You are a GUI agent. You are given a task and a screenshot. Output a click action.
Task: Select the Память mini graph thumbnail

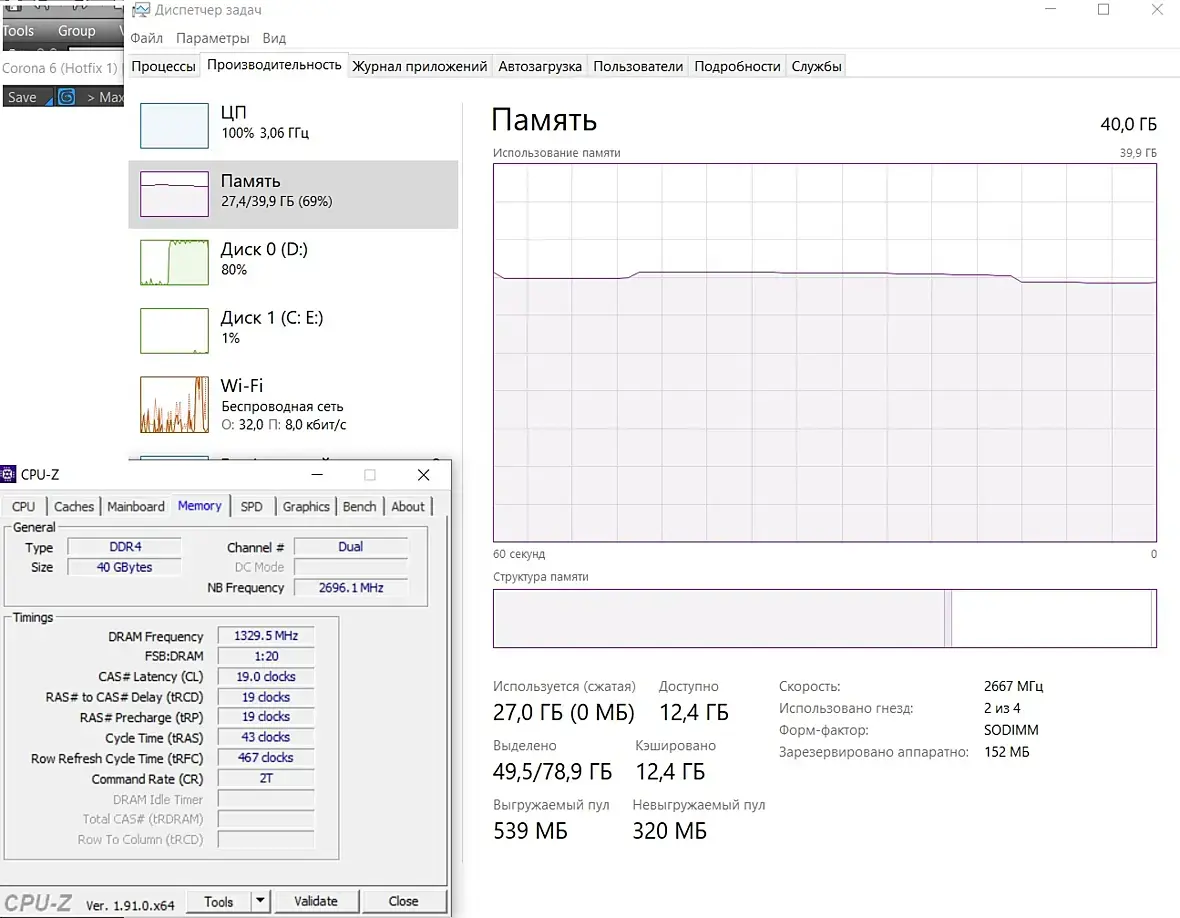click(x=174, y=194)
